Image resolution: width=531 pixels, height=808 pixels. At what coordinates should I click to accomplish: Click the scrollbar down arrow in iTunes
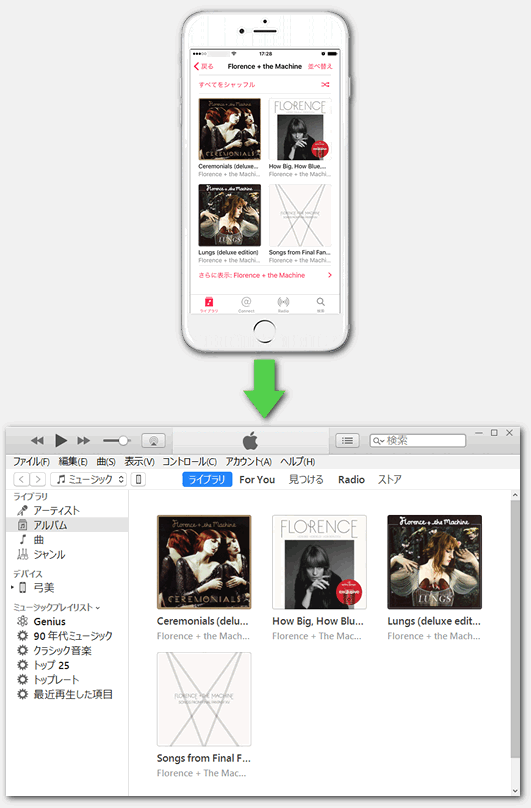515,791
